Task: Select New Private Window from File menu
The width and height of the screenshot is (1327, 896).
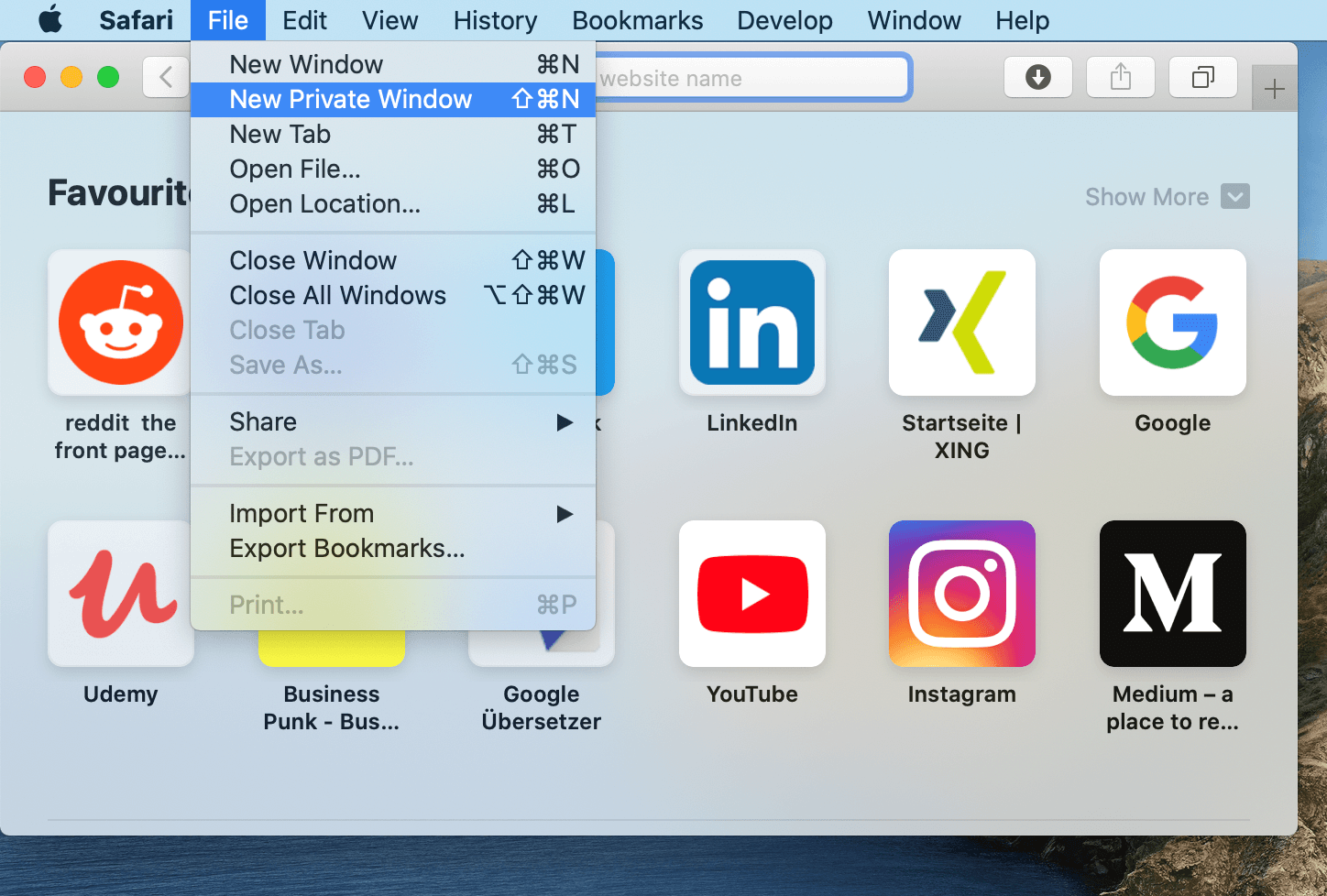Action: coord(350,99)
